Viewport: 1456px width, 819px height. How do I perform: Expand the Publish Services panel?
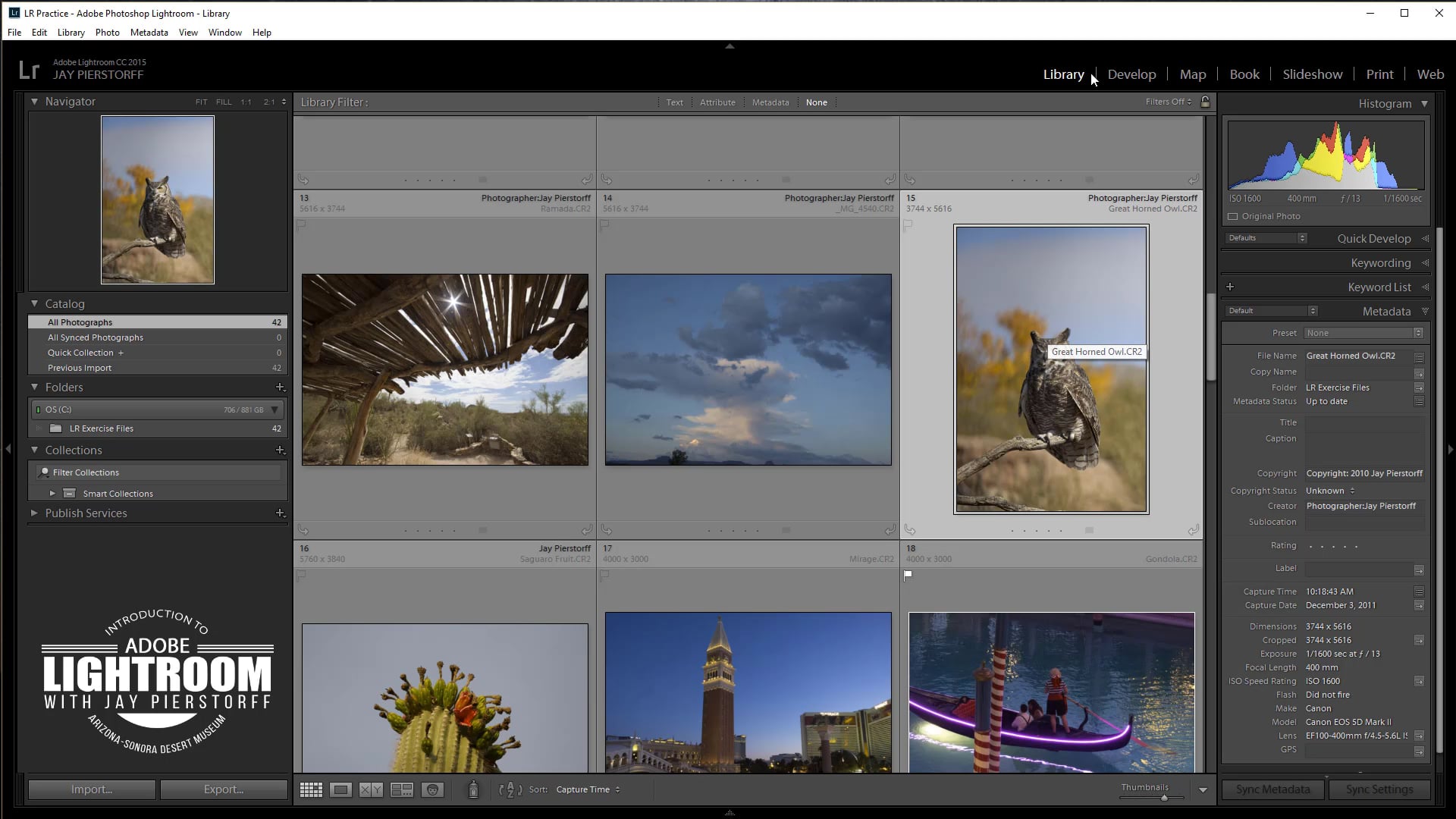pyautogui.click(x=34, y=513)
